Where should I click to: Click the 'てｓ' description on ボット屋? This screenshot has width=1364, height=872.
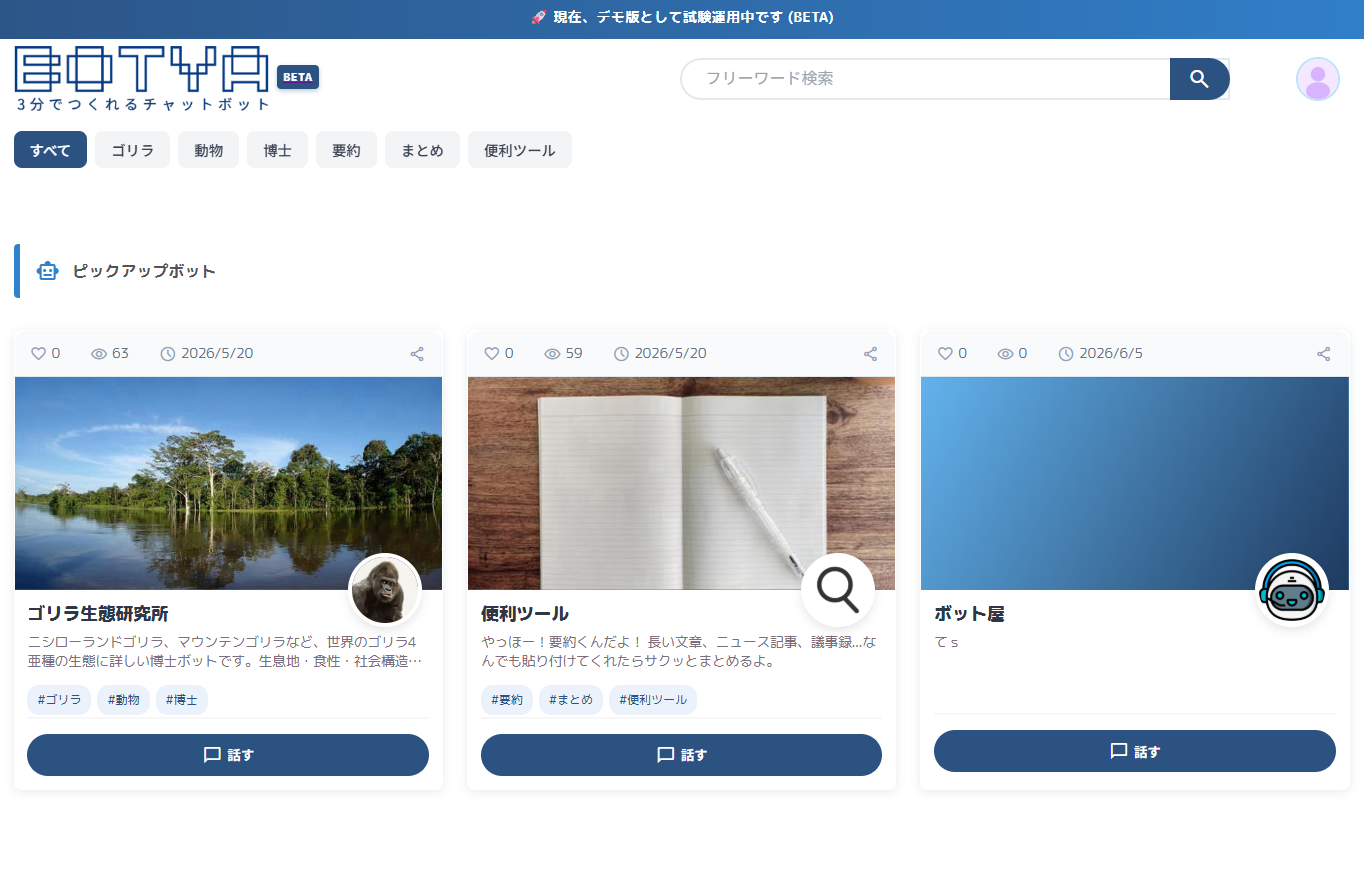[x=946, y=642]
